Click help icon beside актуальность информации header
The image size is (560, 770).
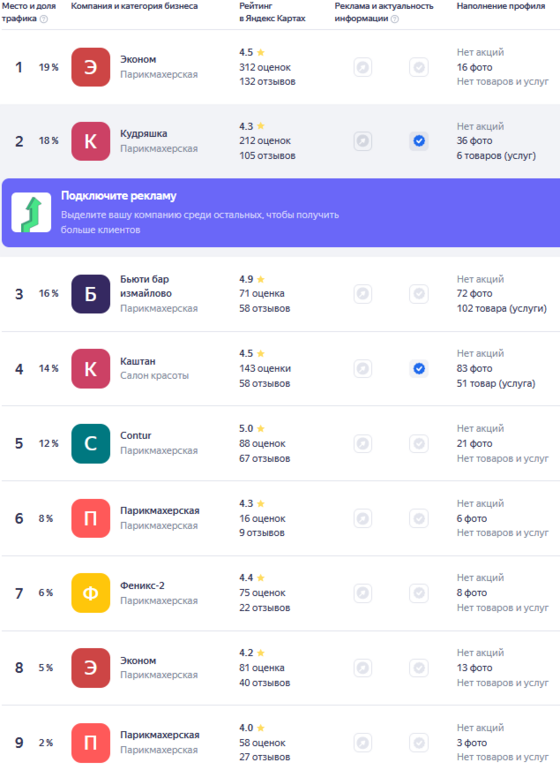[x=394, y=19]
